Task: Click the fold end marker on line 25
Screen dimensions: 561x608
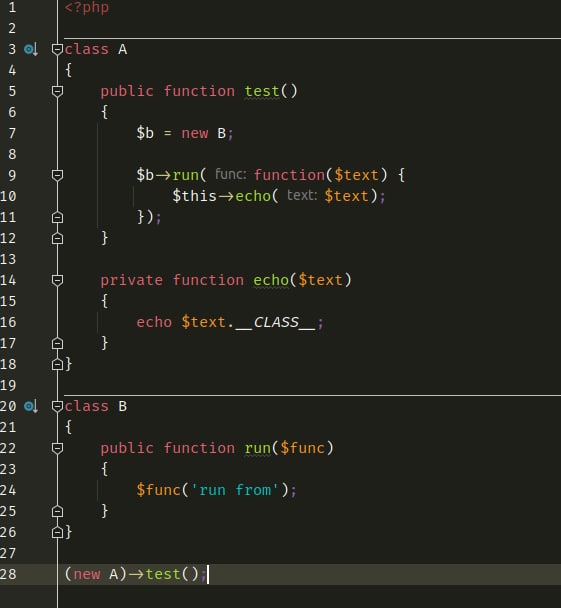Action: click(x=57, y=511)
